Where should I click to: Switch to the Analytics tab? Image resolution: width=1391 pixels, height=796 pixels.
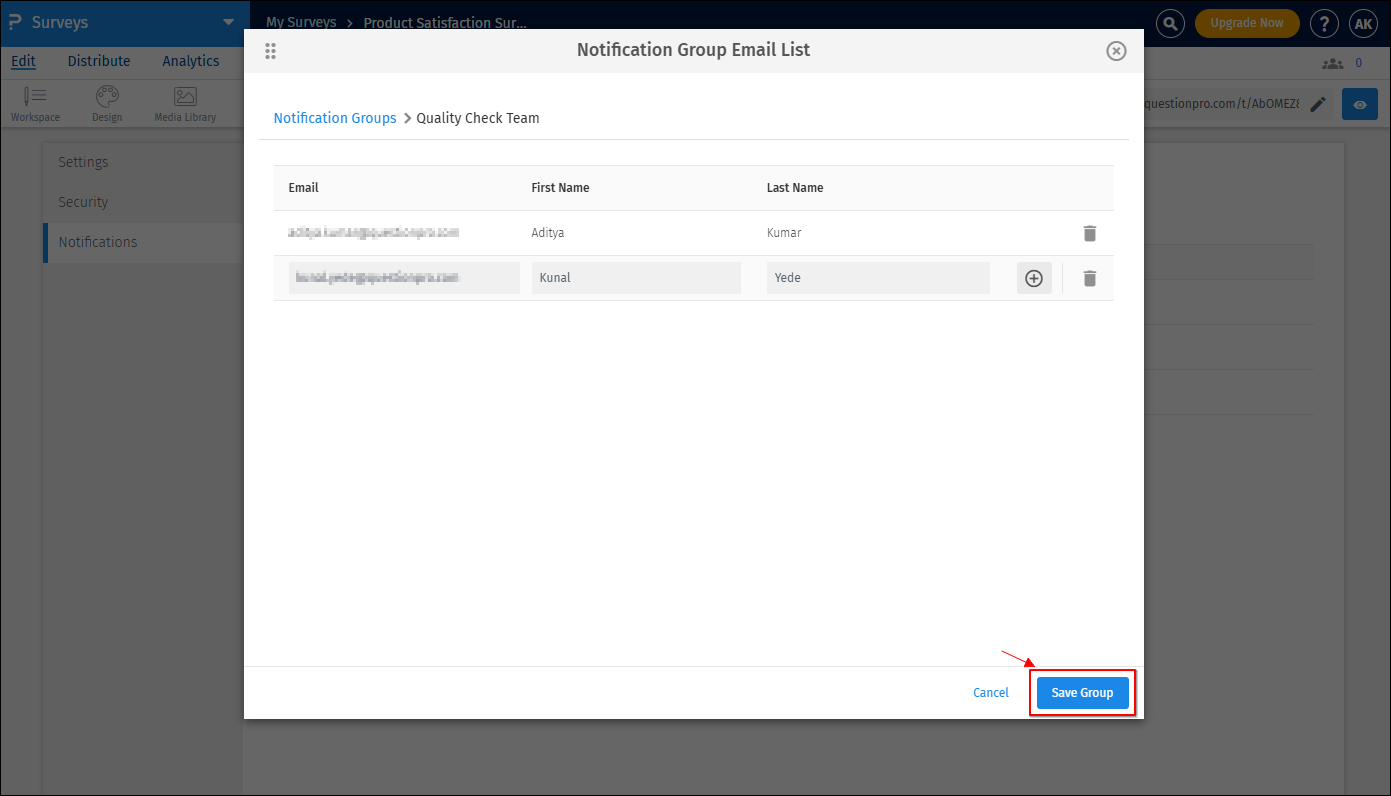click(x=191, y=61)
